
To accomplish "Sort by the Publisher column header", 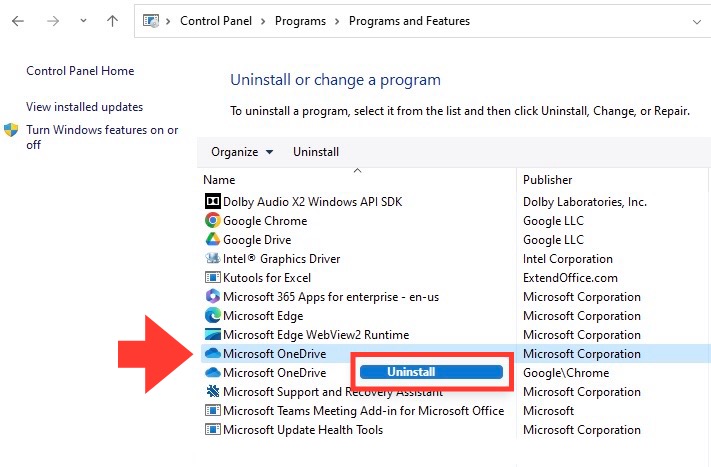I will coord(548,180).
